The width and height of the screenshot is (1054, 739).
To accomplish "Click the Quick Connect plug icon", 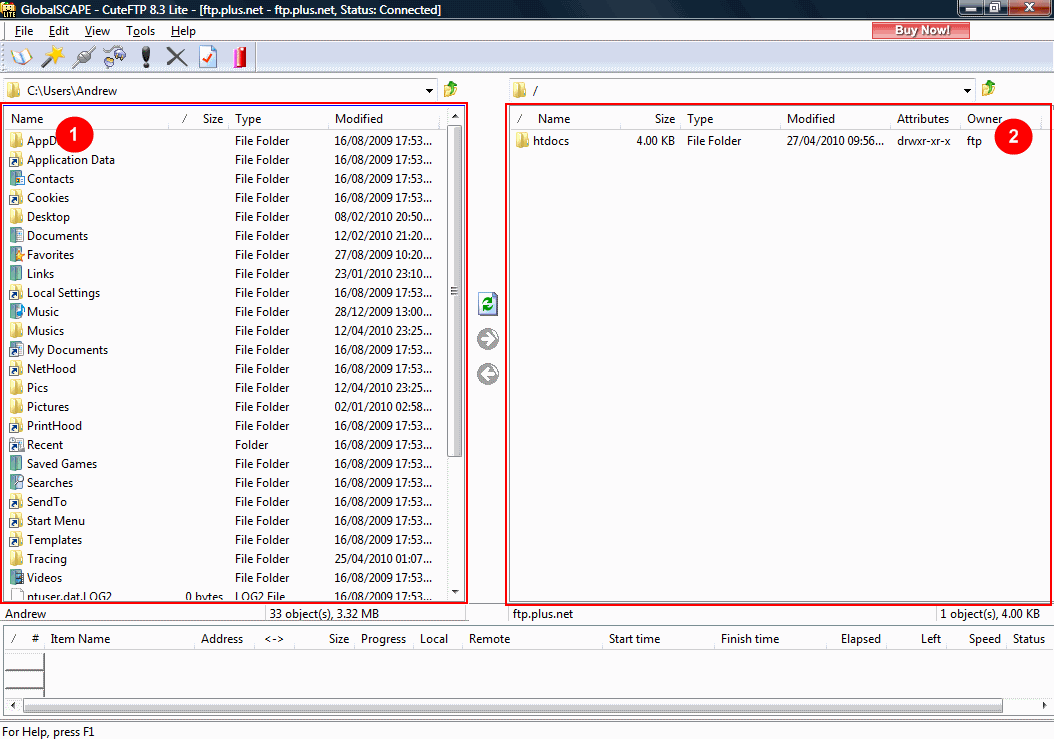I will (x=83, y=57).
